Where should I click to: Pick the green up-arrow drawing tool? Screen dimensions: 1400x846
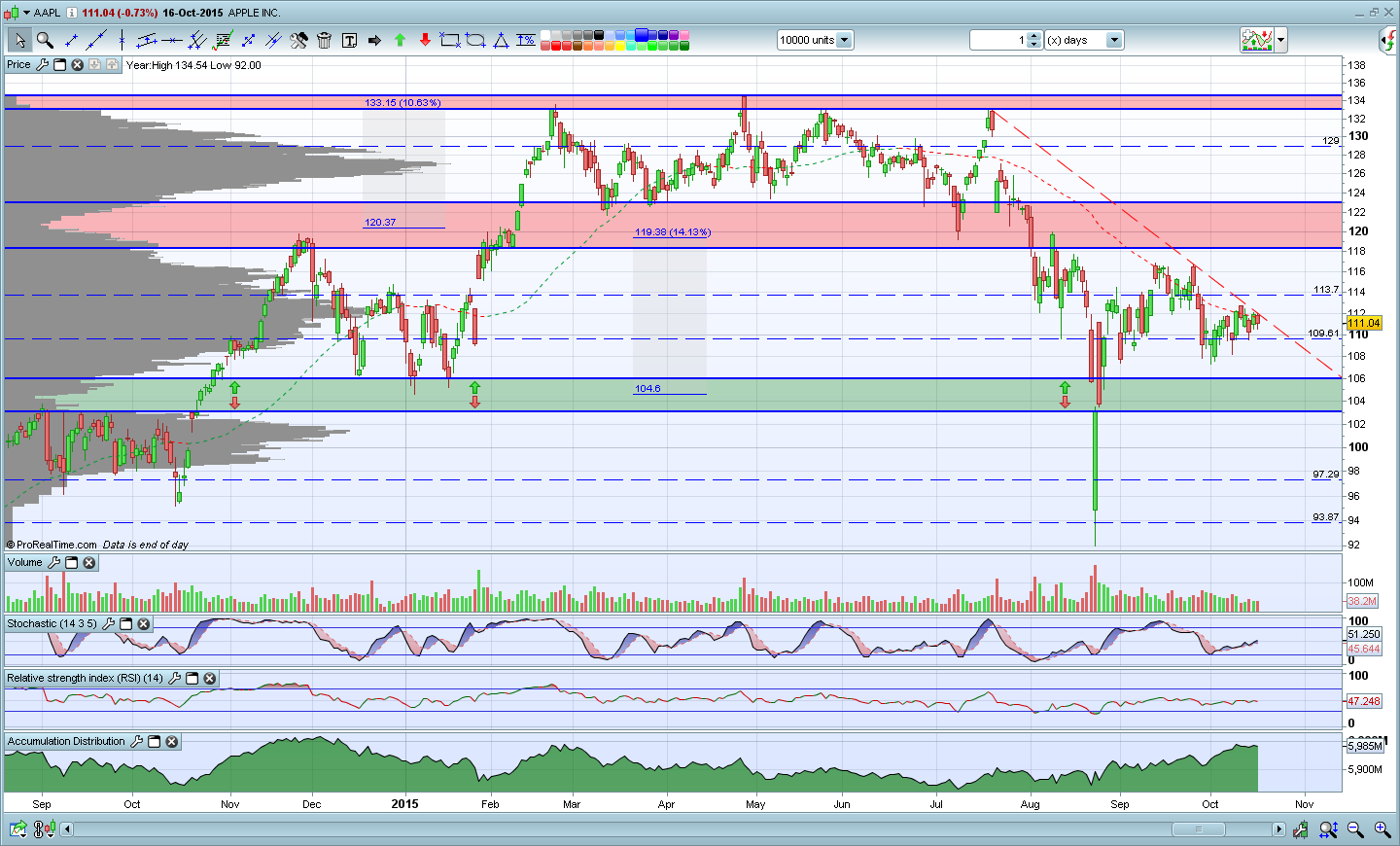(x=400, y=40)
